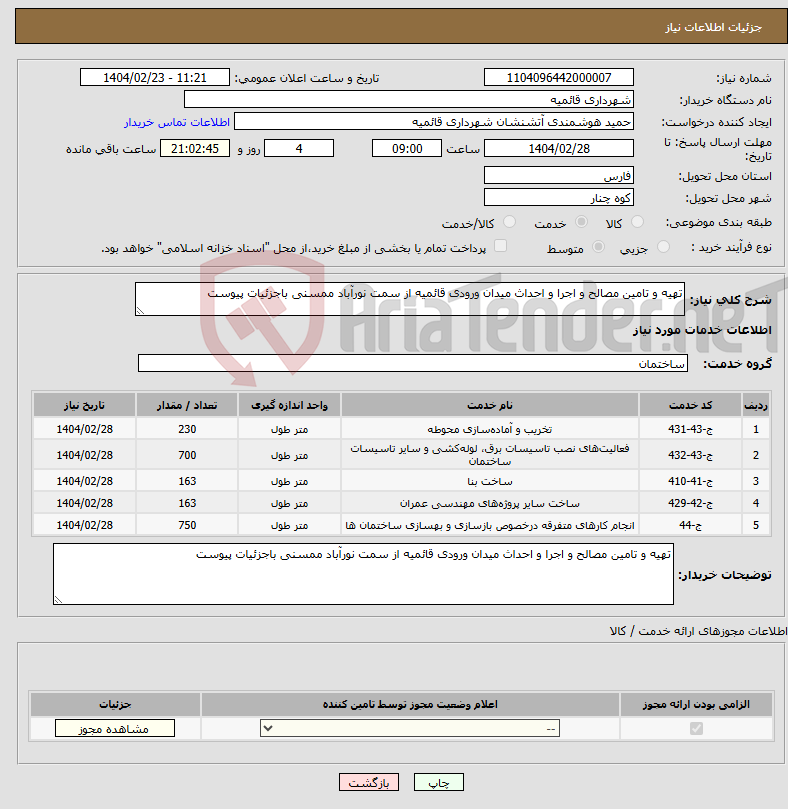Image resolution: width=788 pixels, height=809 pixels.
Task: Click the quantity cell 230
Action: tap(187, 429)
